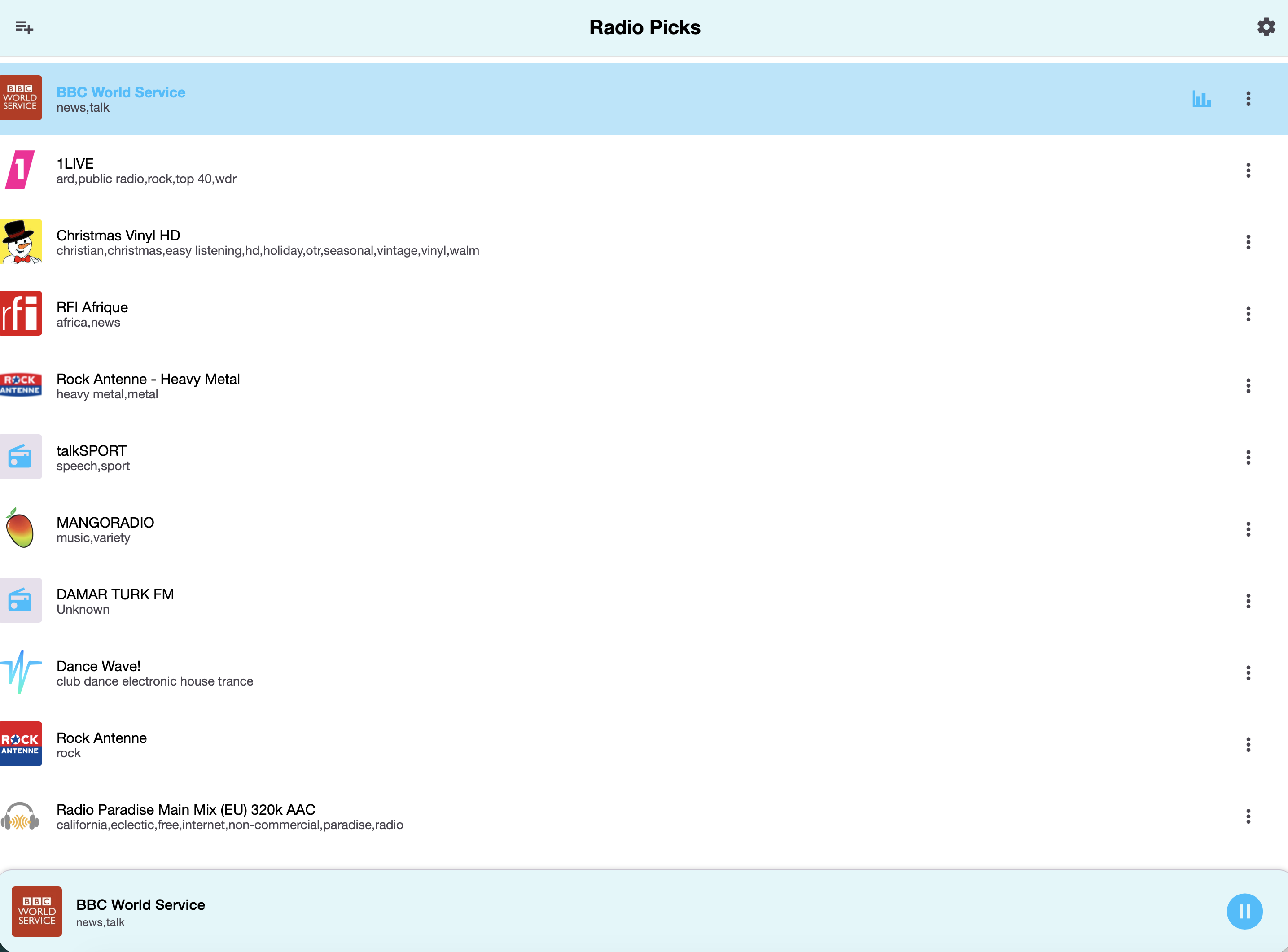Click the equalizer icon on BBC World Service

pos(1201,99)
